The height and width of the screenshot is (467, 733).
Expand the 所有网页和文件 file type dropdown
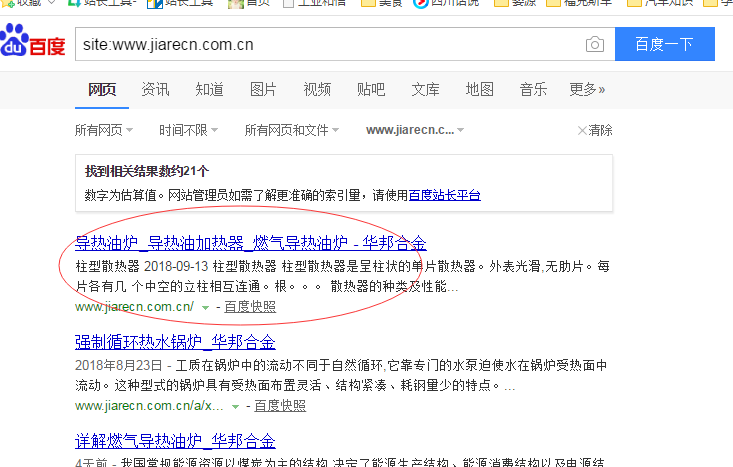[291, 130]
